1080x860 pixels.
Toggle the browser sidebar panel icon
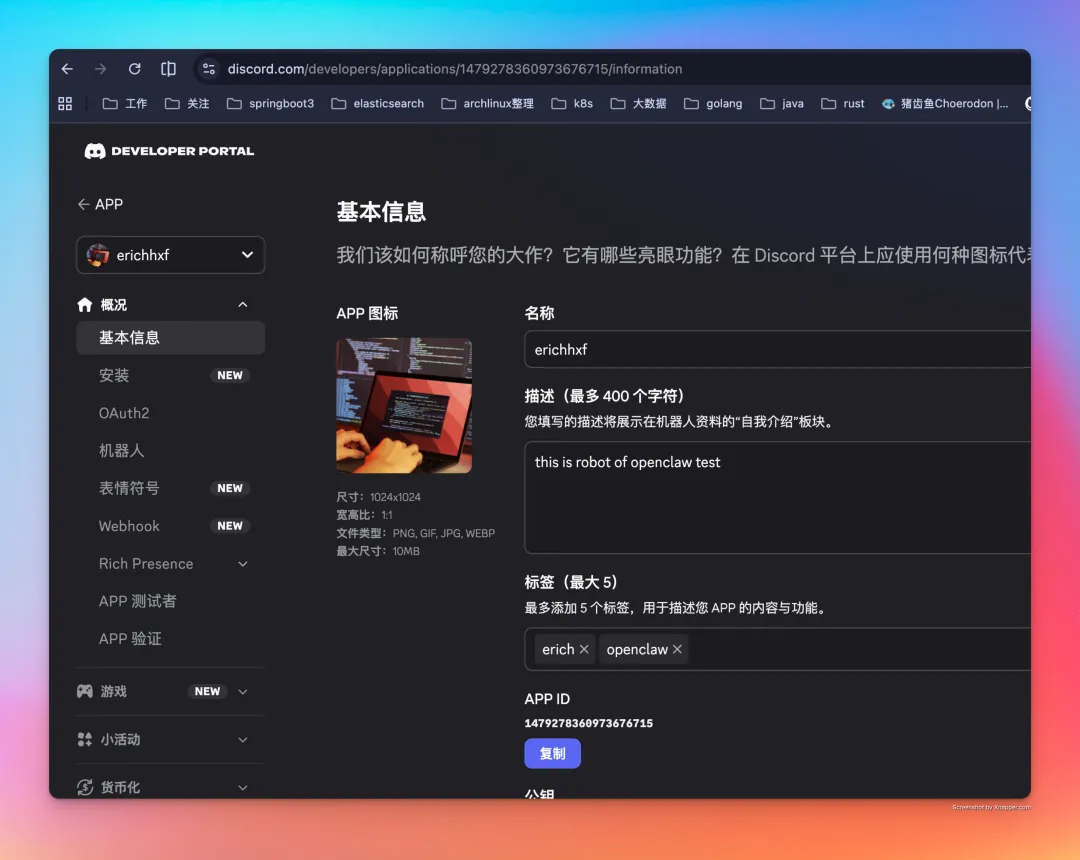(168, 69)
